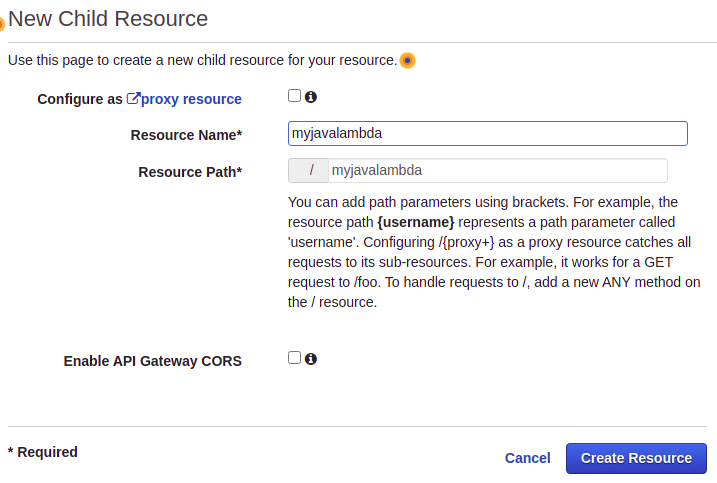
Task: Click the Resource Name label
Action: (186, 135)
